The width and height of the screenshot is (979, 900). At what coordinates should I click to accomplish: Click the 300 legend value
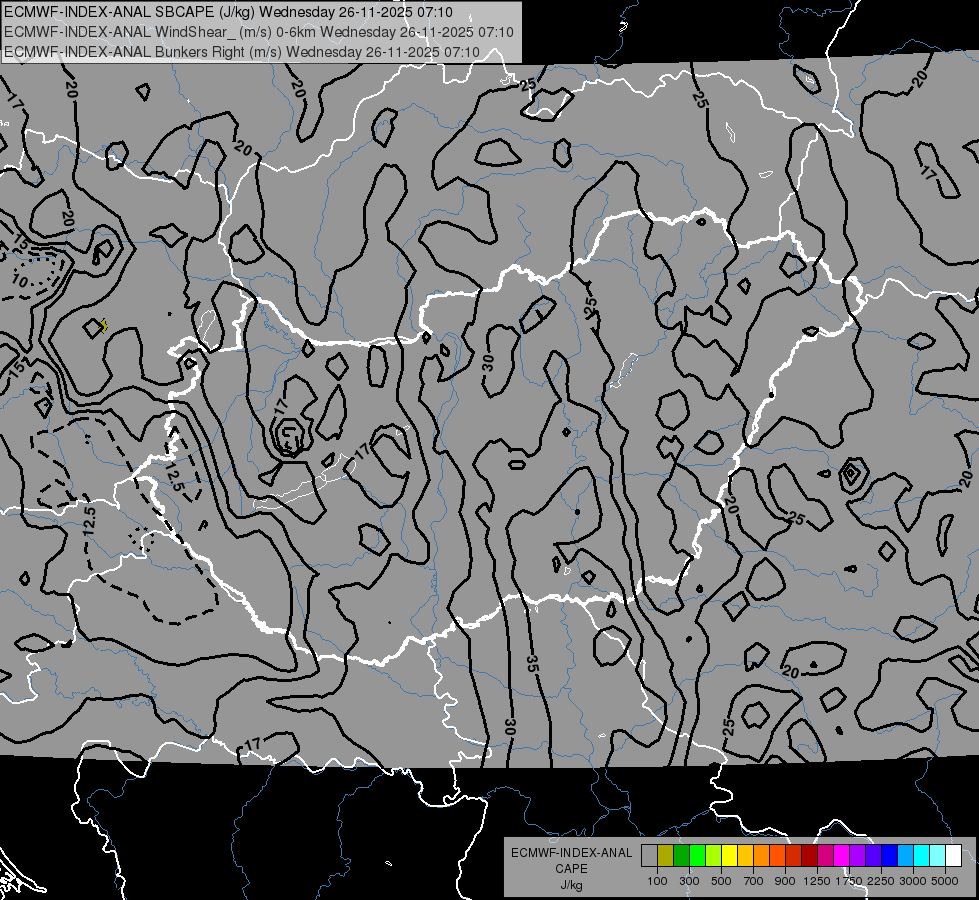[689, 881]
